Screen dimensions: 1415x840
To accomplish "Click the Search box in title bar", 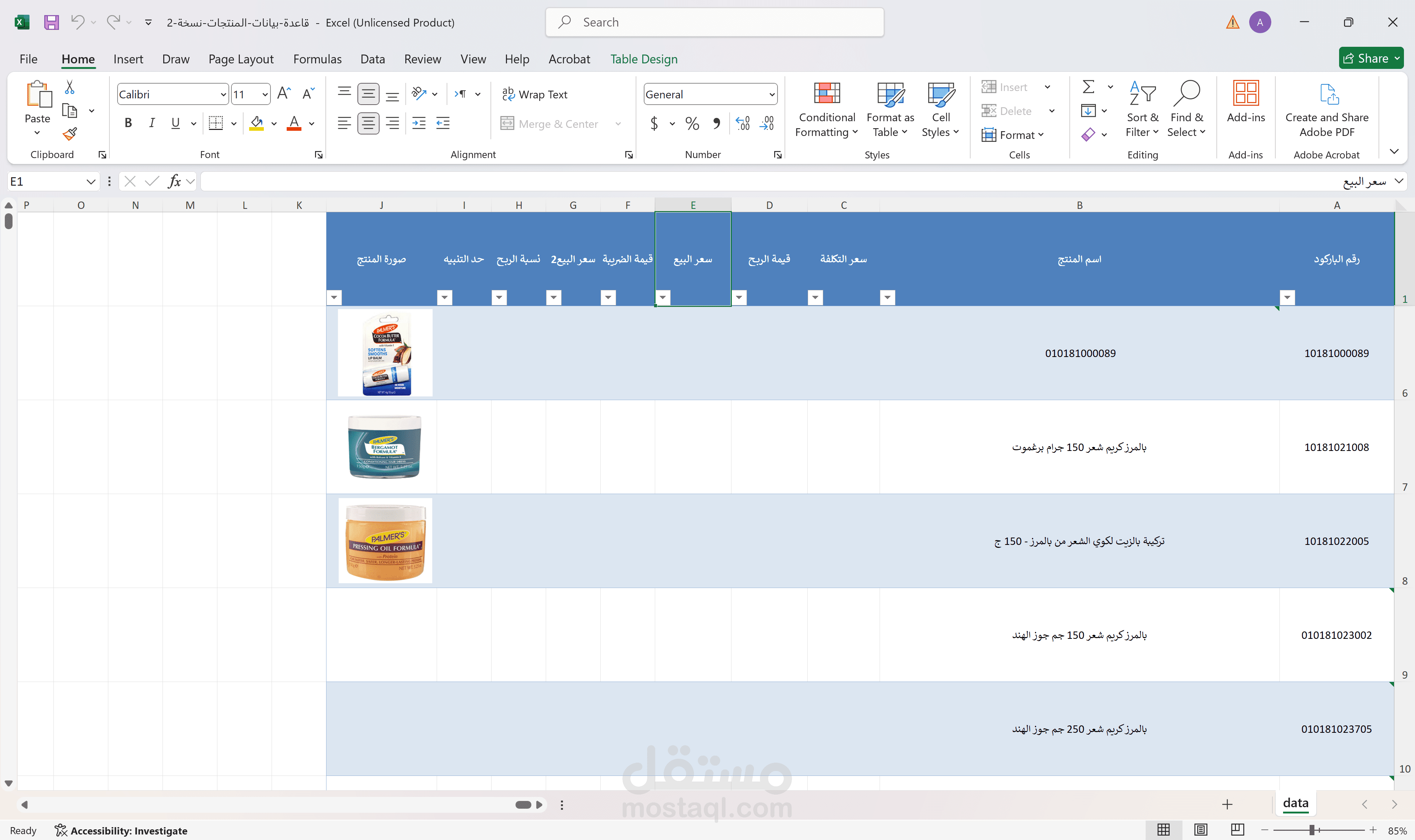I will [714, 22].
